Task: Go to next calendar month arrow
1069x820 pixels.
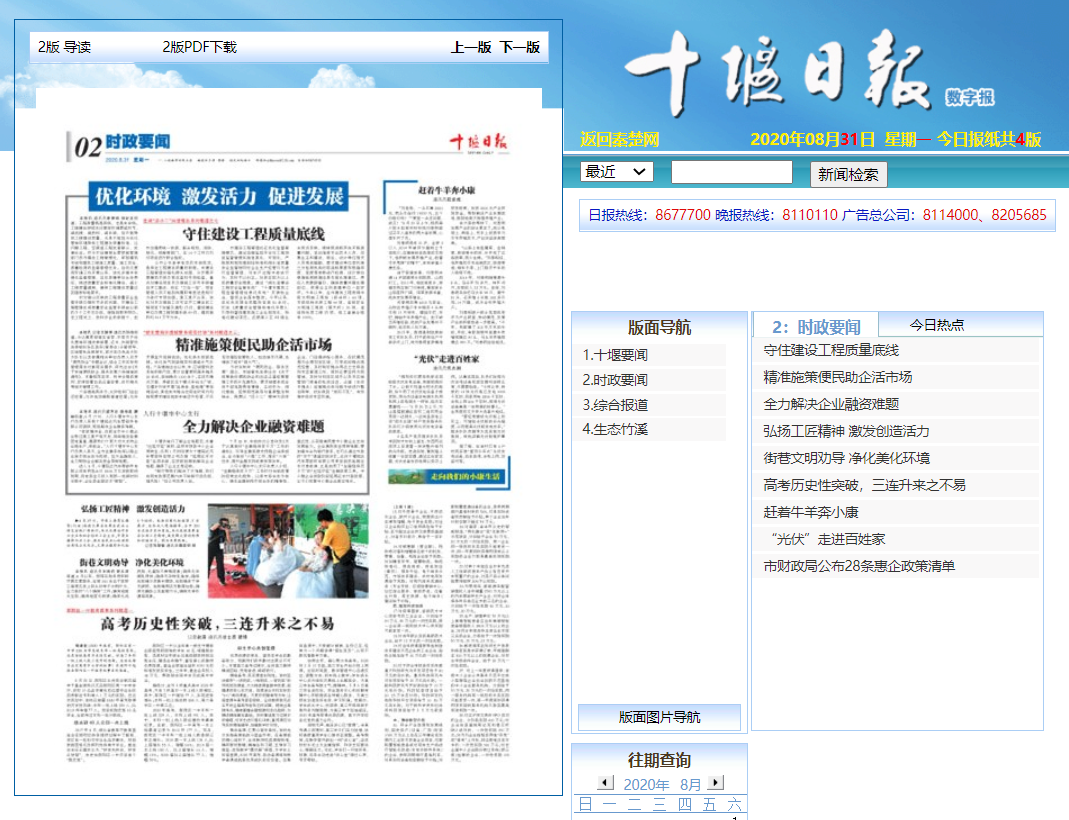Action: 715,783
